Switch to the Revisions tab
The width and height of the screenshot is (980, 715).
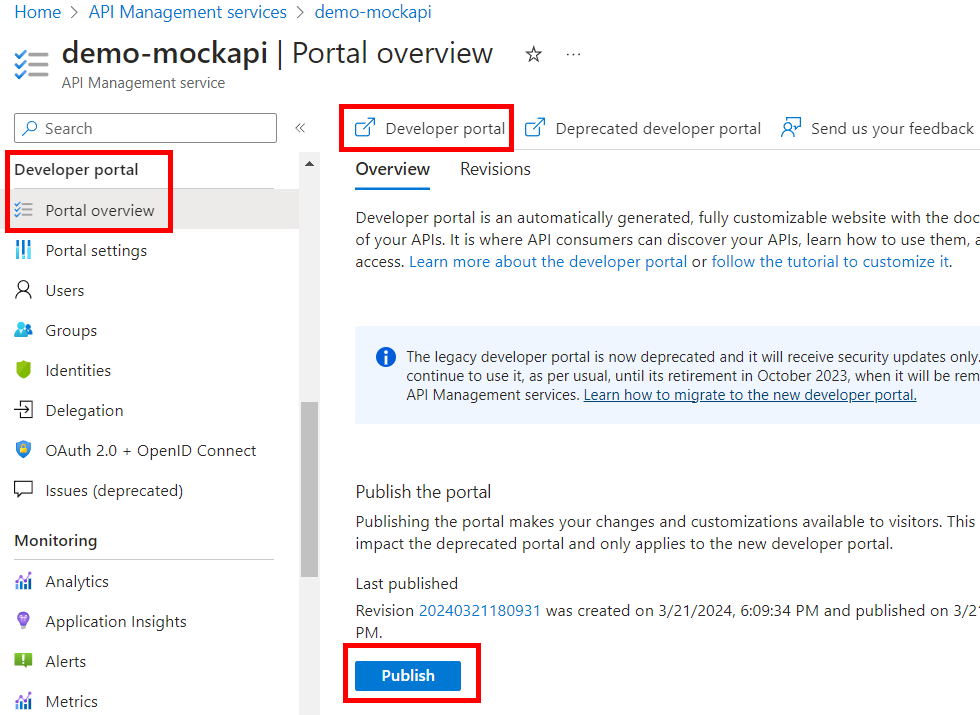pos(495,169)
